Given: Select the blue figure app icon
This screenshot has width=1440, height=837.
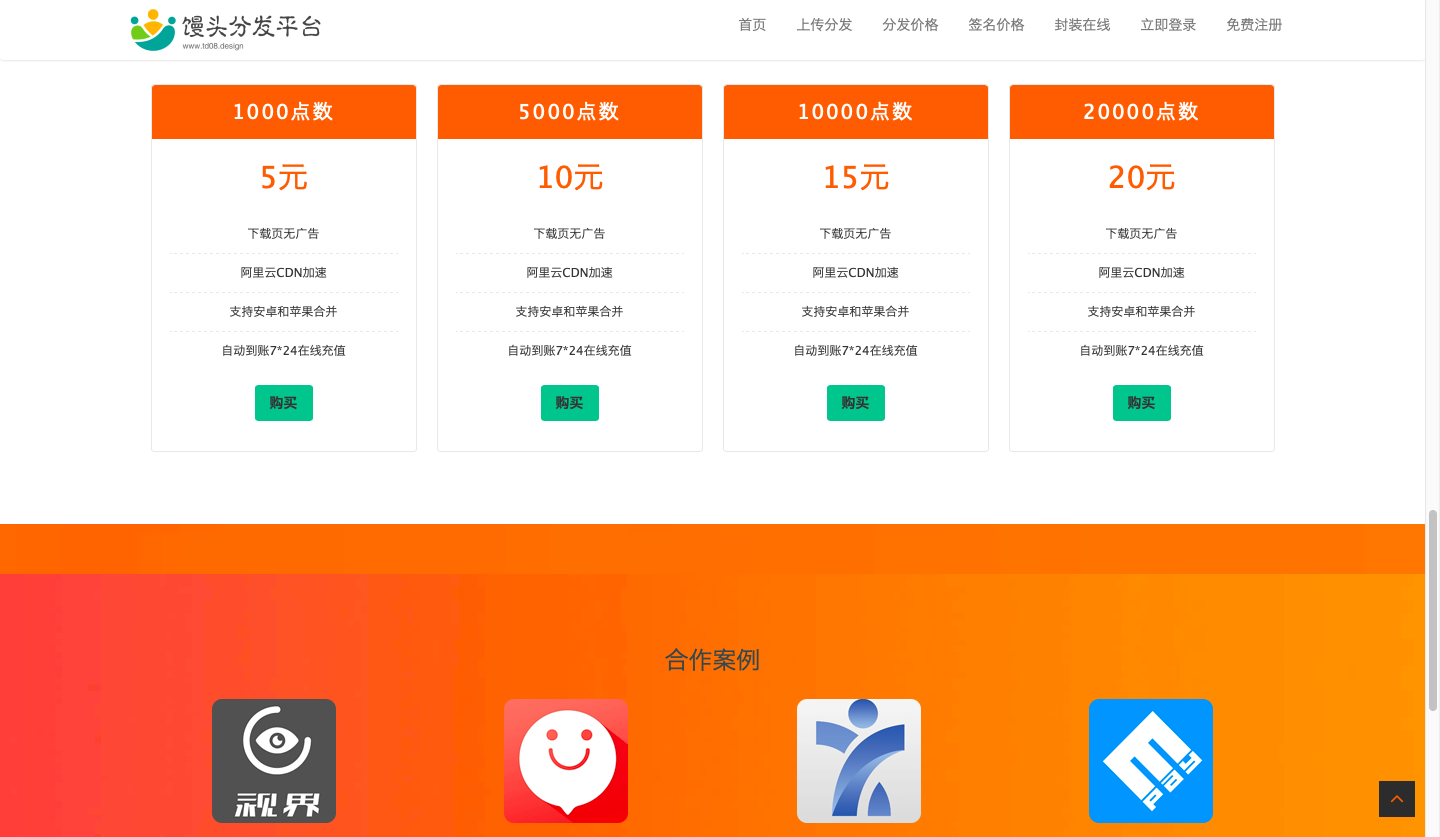Looking at the screenshot, I should click(x=858, y=760).
